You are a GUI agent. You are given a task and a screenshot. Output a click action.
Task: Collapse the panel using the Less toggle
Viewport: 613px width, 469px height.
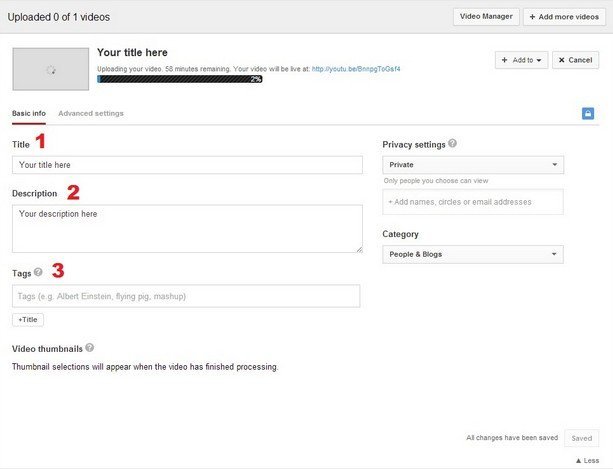pyautogui.click(x=586, y=460)
